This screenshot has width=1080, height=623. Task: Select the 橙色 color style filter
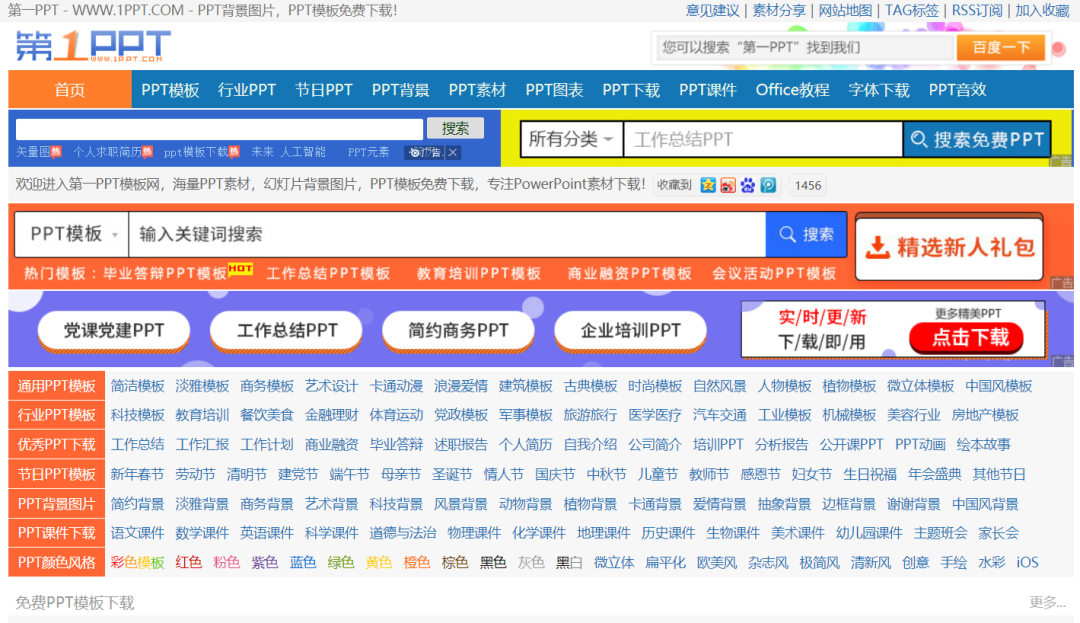[x=417, y=562]
